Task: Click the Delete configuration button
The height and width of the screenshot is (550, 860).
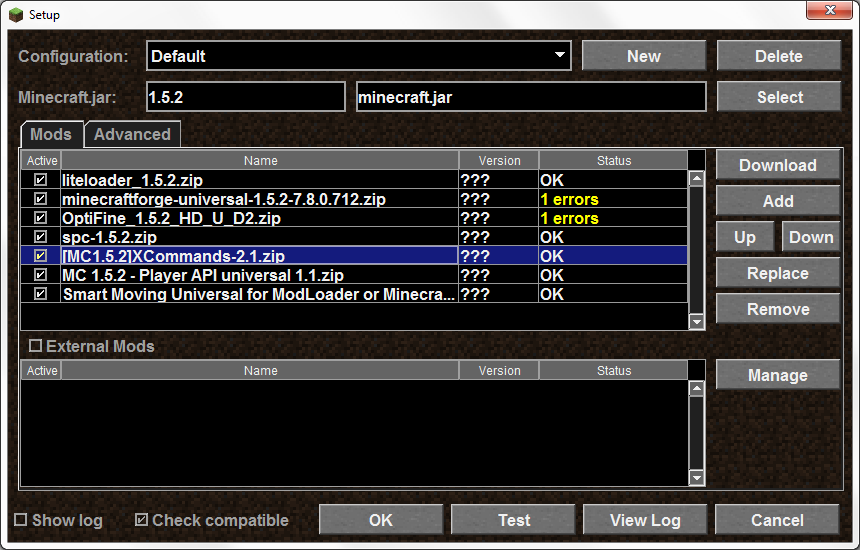Action: (779, 56)
